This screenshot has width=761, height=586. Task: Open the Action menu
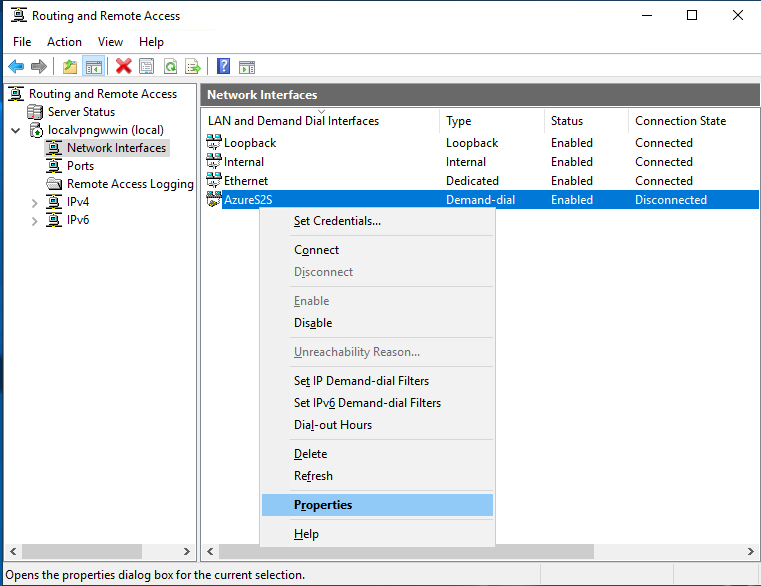point(64,42)
